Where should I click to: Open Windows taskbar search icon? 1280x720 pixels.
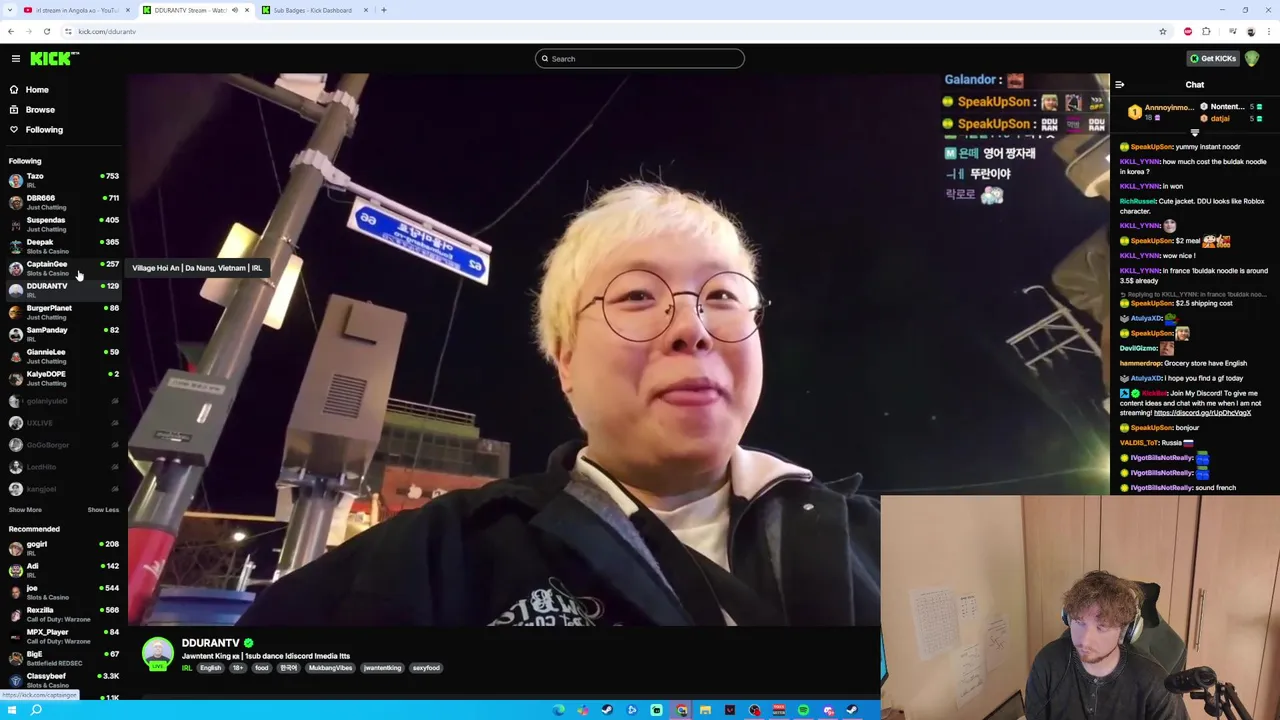coord(36,710)
